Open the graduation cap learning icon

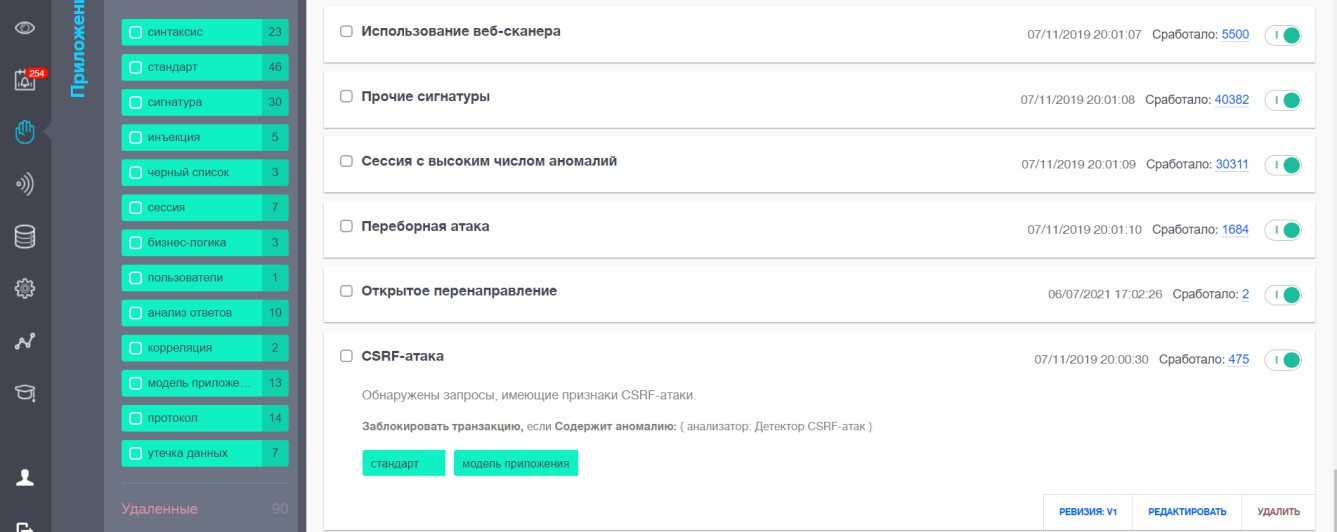tap(25, 394)
